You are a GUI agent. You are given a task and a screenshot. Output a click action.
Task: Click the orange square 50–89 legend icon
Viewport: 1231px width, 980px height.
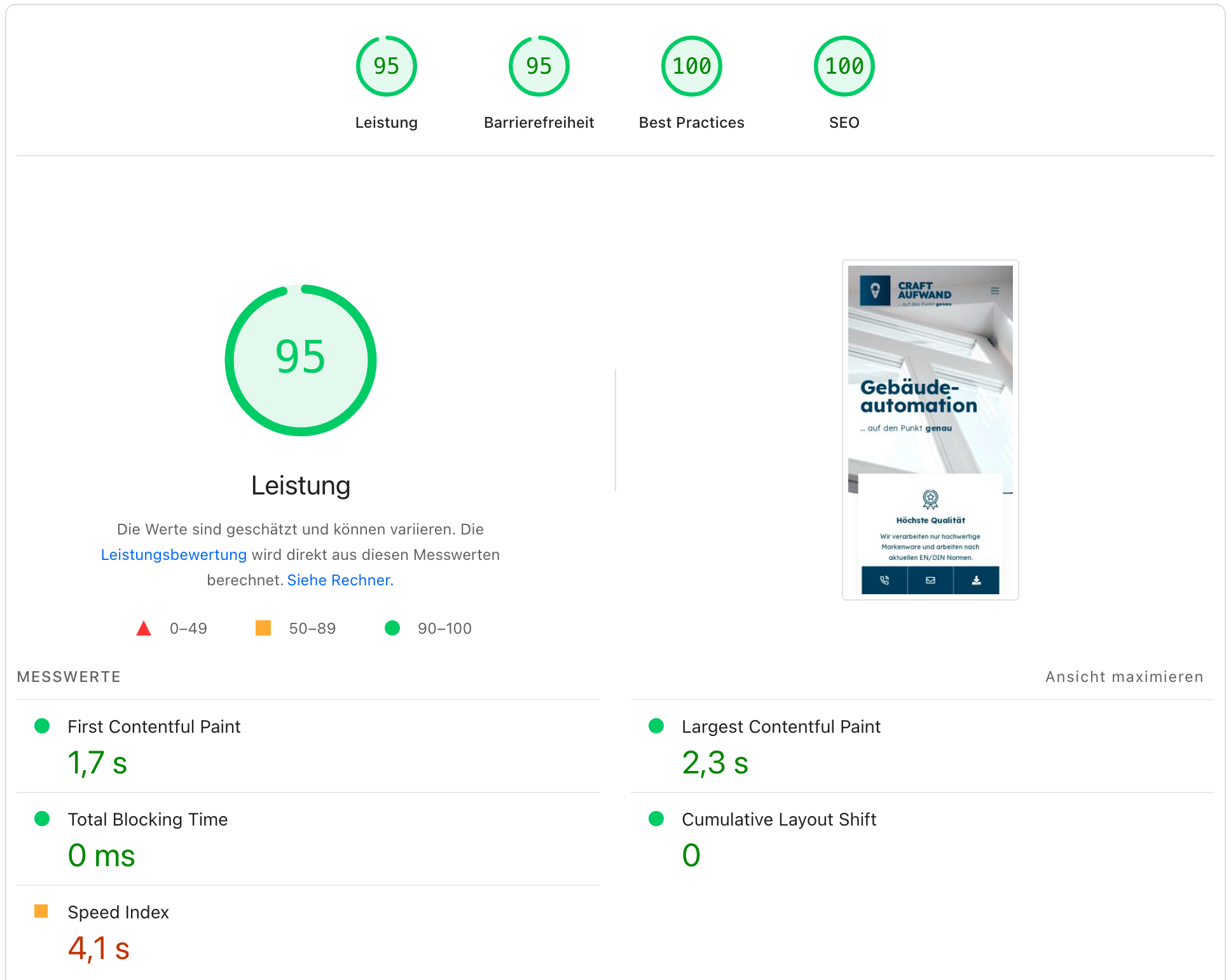(263, 629)
